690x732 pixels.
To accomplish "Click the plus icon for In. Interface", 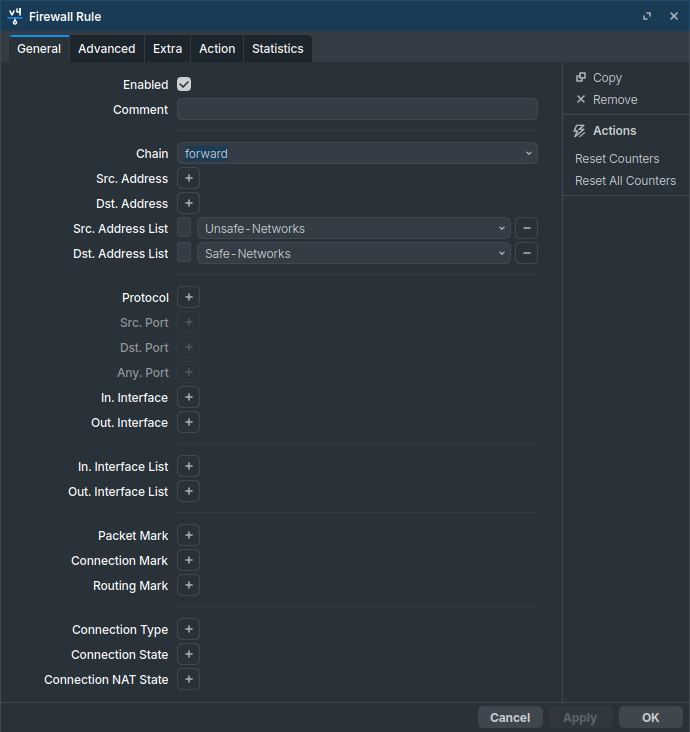I will [x=188, y=398].
